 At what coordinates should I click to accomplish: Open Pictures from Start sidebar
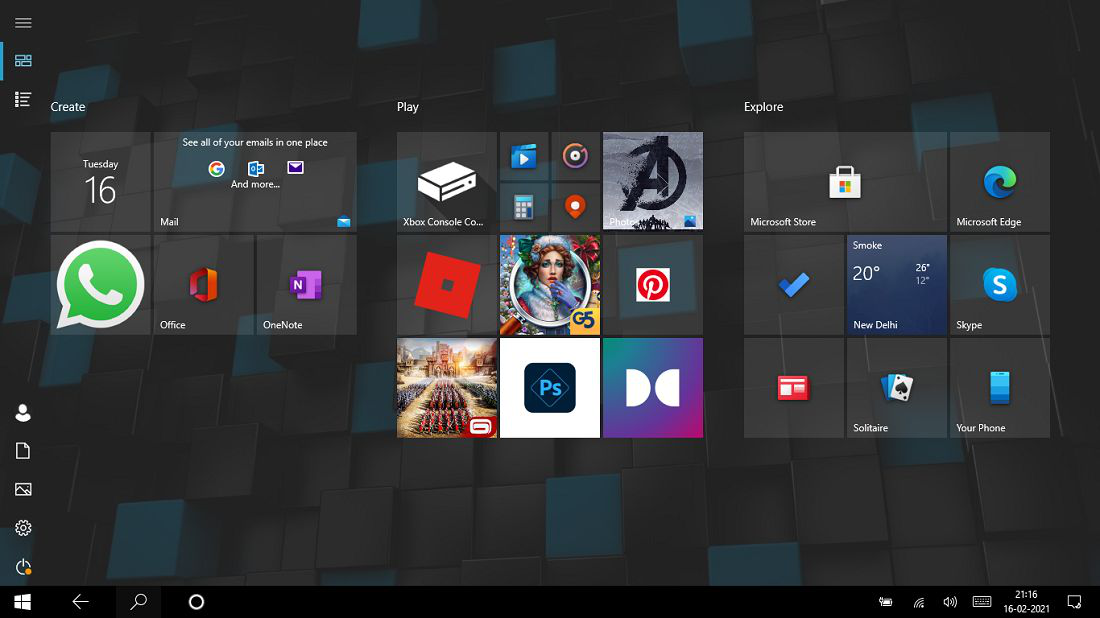click(23, 490)
